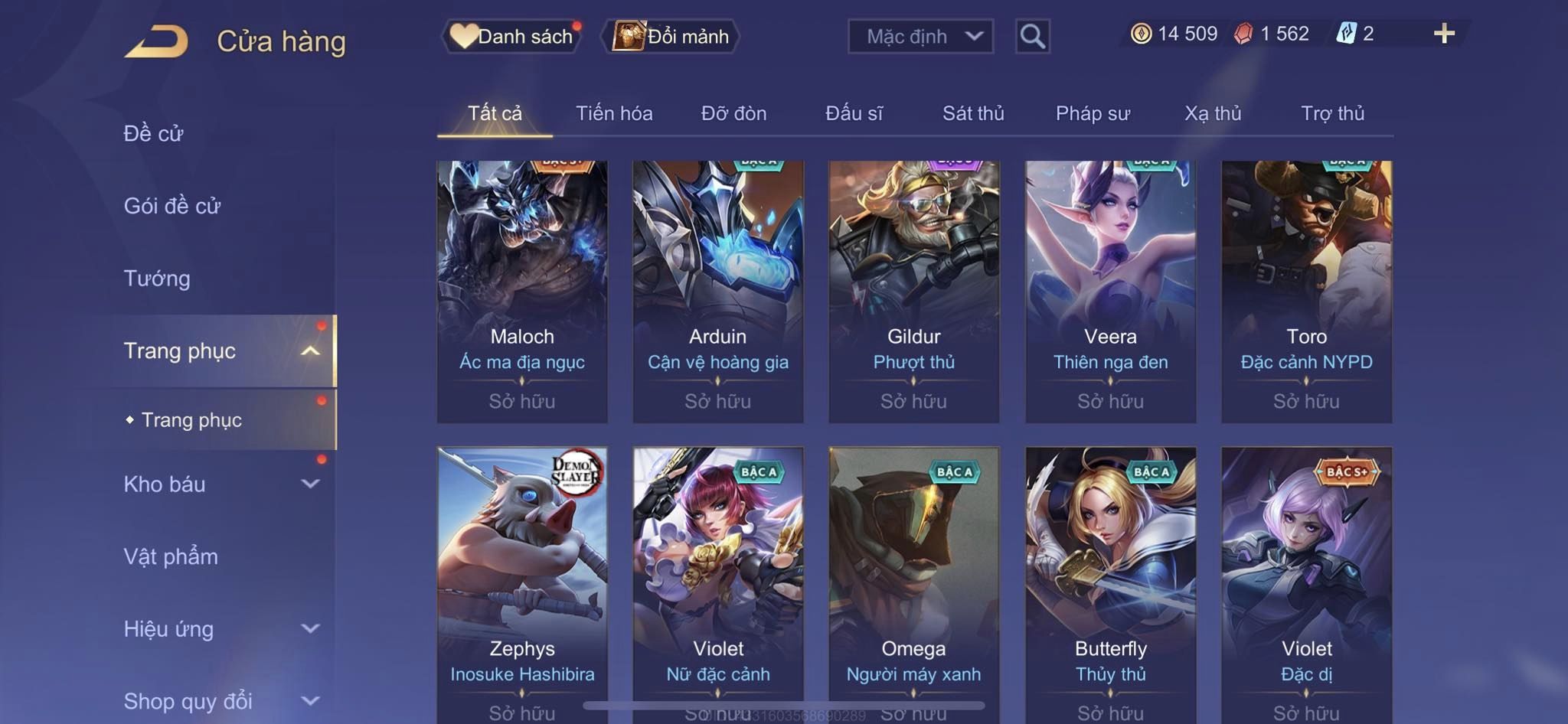Viewport: 1568px width, 724px height.
Task: Open Vật phẩm in the sidebar
Action: tap(171, 556)
